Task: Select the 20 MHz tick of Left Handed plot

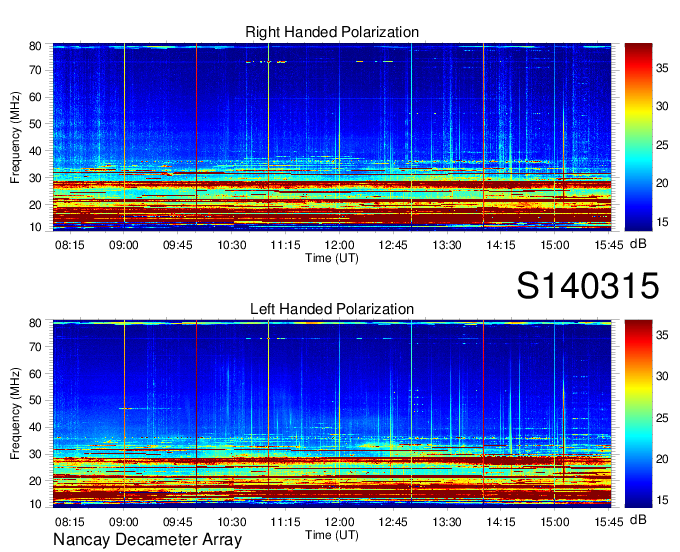Action: [x=35, y=481]
